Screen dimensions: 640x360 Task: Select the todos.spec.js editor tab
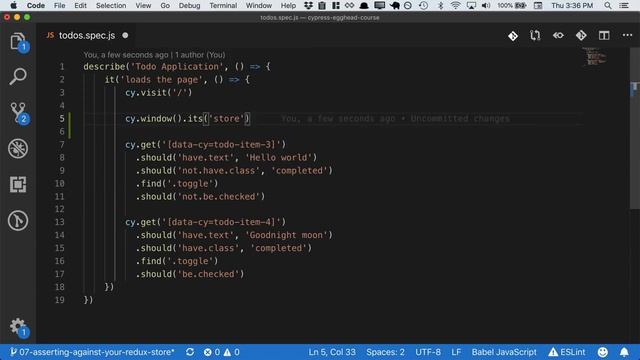(x=87, y=36)
